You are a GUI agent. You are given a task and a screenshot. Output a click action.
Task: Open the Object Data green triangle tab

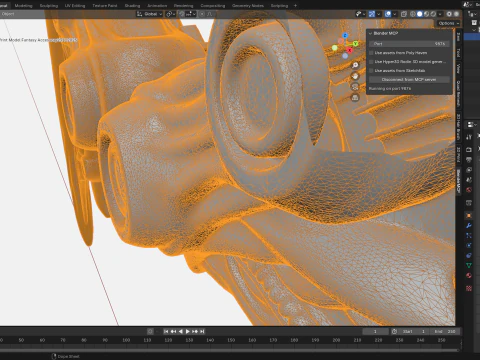tap(469, 265)
